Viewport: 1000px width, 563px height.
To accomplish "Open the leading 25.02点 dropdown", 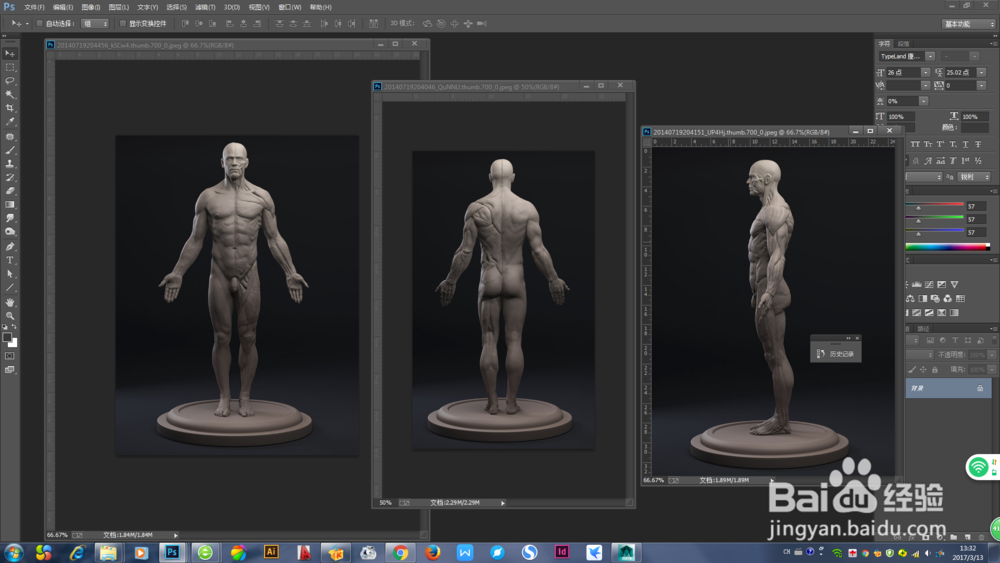I will pos(982,73).
